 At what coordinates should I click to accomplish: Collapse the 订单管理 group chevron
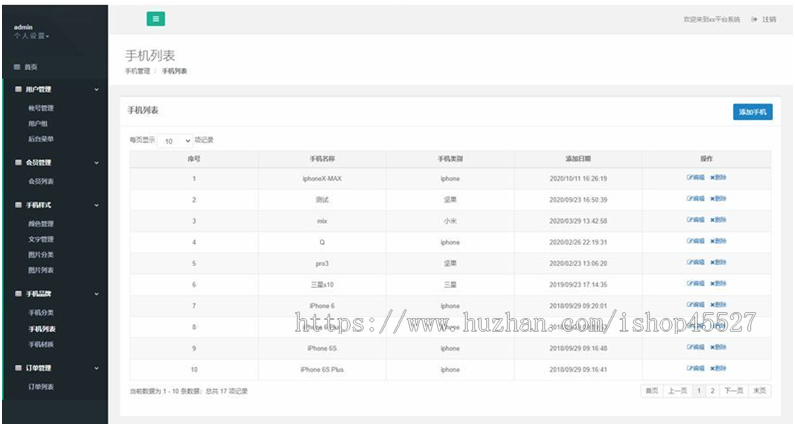point(96,368)
